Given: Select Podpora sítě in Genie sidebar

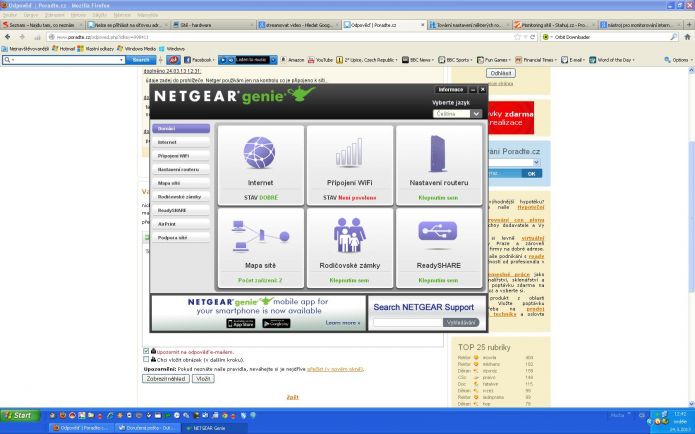Looking at the screenshot, I should pyautogui.click(x=181, y=238).
